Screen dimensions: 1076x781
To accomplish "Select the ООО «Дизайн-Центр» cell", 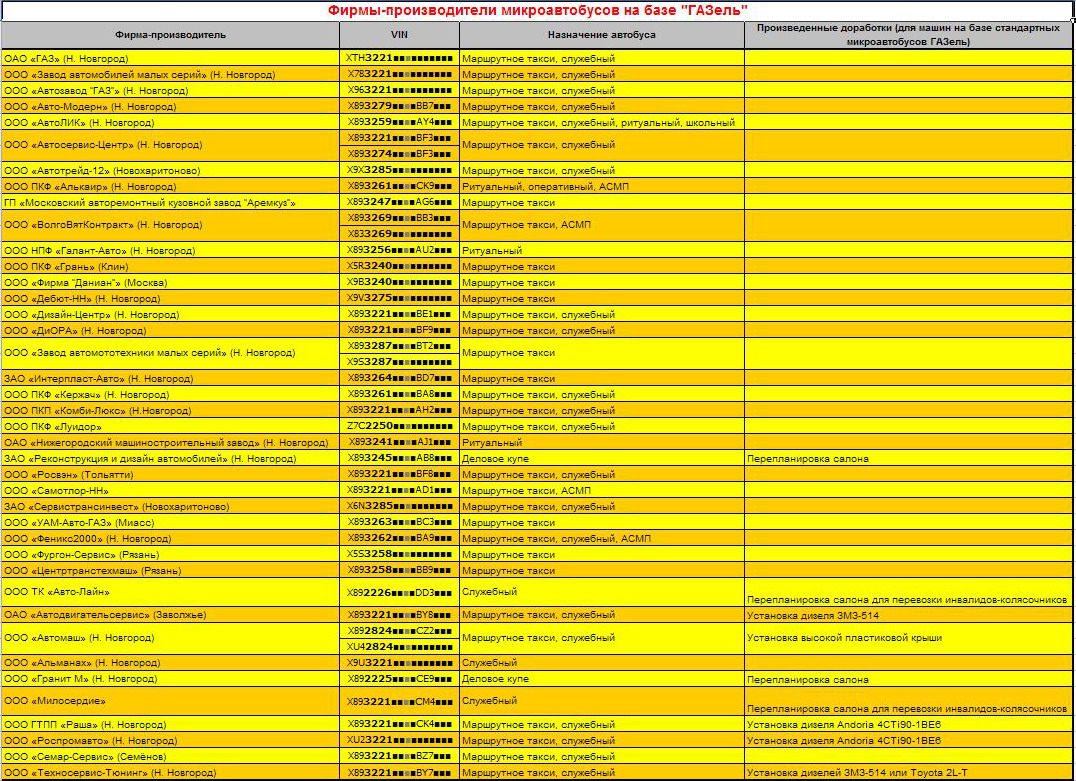I will click(170, 314).
